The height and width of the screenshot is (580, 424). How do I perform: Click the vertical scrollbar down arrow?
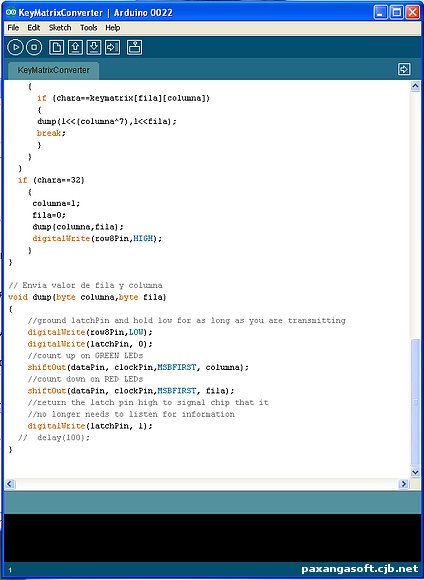[415, 472]
